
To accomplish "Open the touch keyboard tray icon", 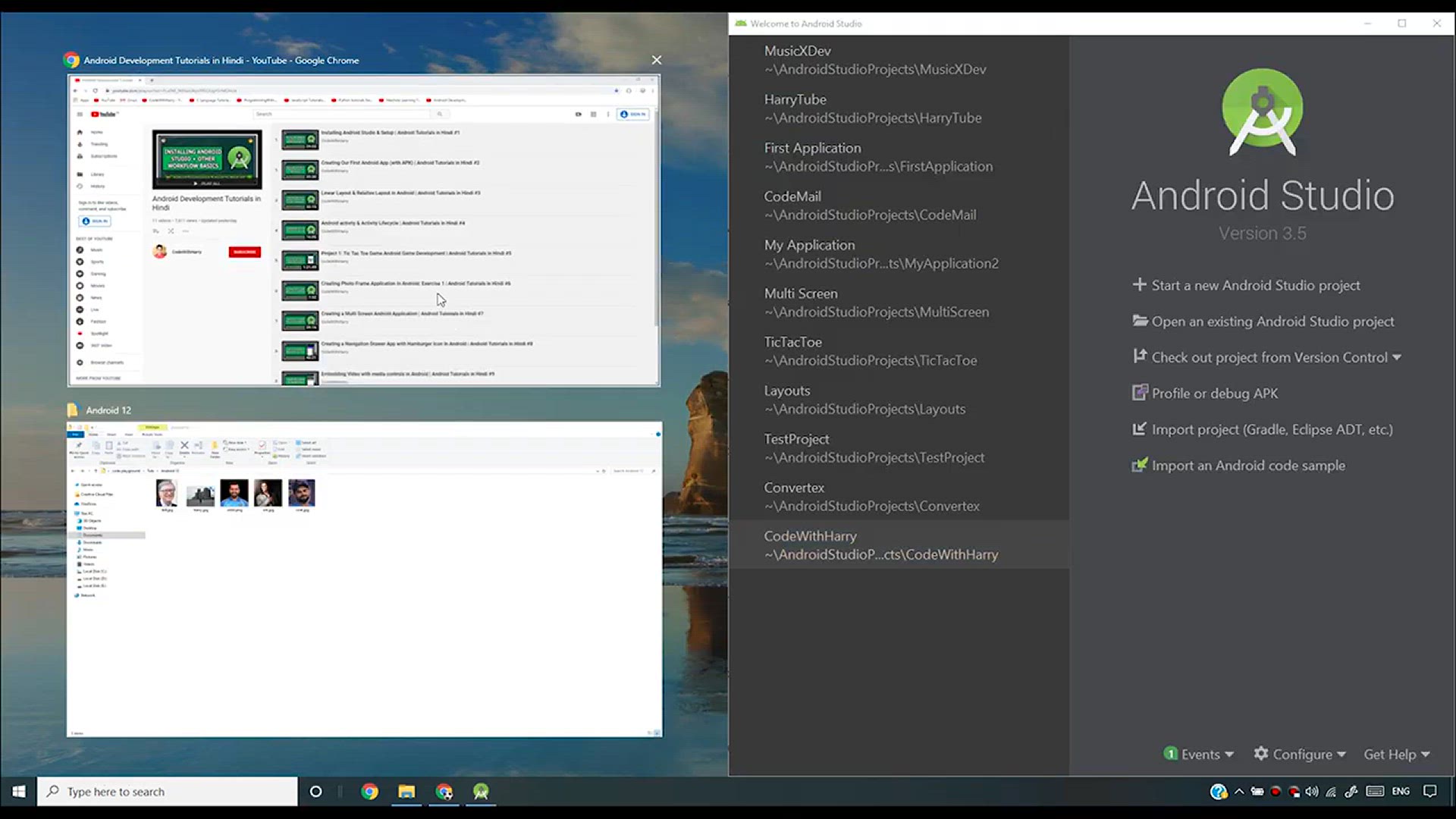I will point(1375,791).
